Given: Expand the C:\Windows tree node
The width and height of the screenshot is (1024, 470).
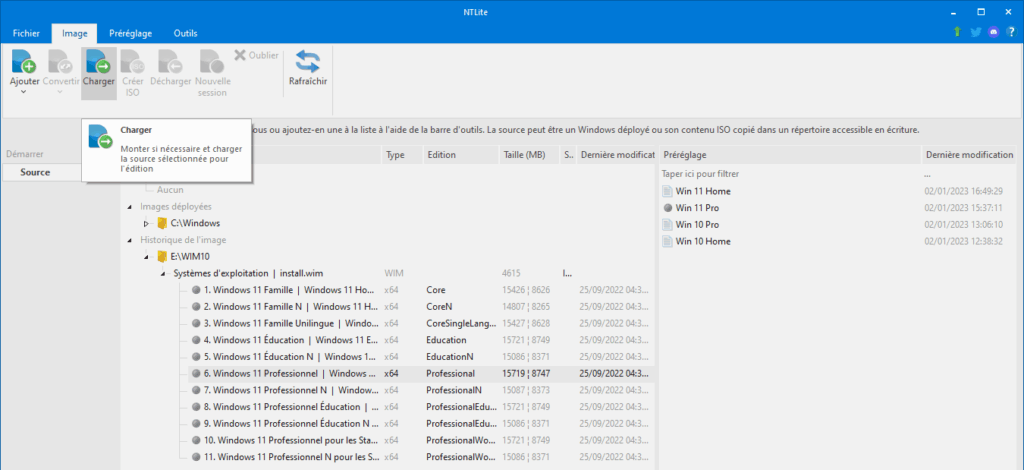Looking at the screenshot, I should pyautogui.click(x=147, y=224).
